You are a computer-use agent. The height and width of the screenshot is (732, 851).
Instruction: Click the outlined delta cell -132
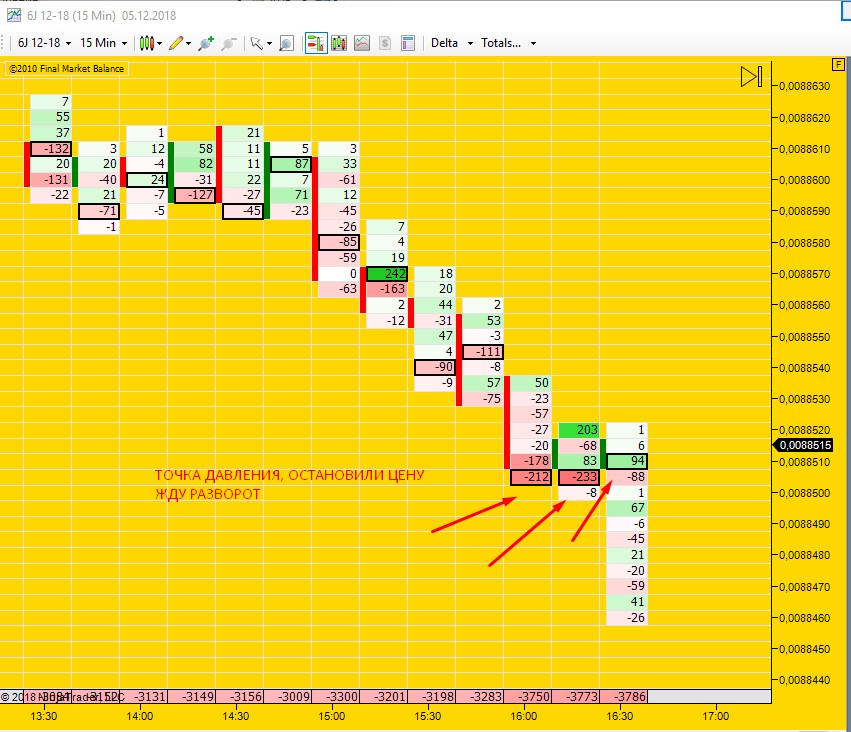point(50,149)
